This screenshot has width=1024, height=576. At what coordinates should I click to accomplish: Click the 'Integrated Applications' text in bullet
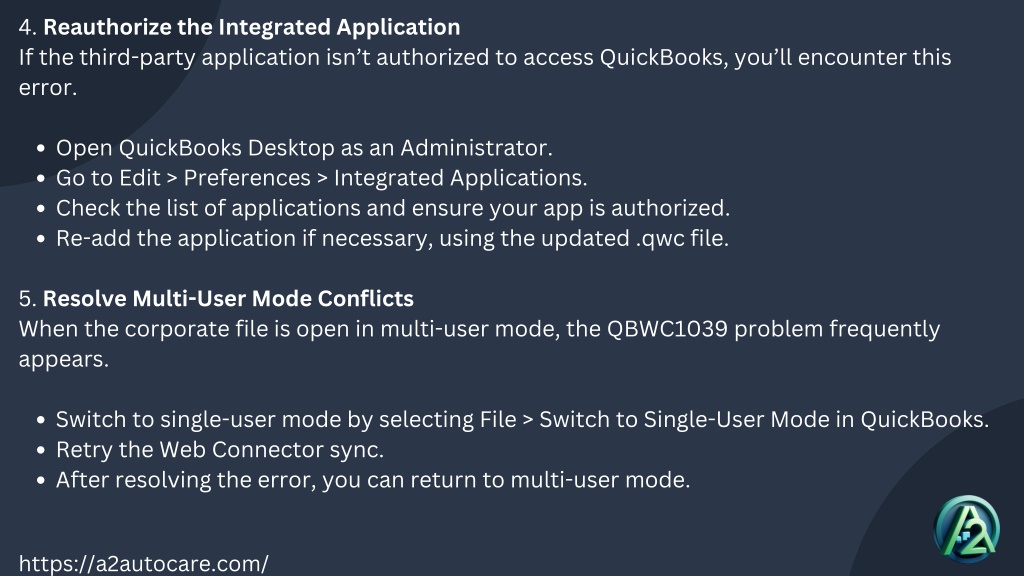[460, 178]
